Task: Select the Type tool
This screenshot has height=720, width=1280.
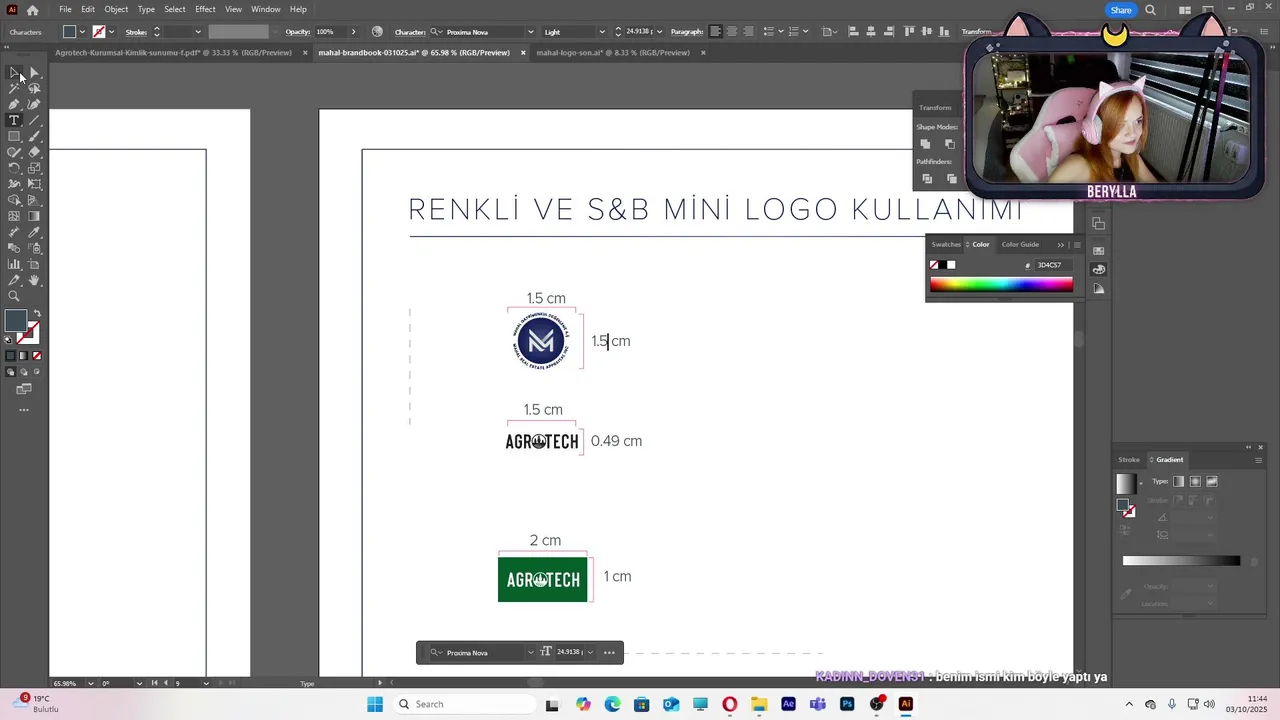Action: click(x=14, y=121)
